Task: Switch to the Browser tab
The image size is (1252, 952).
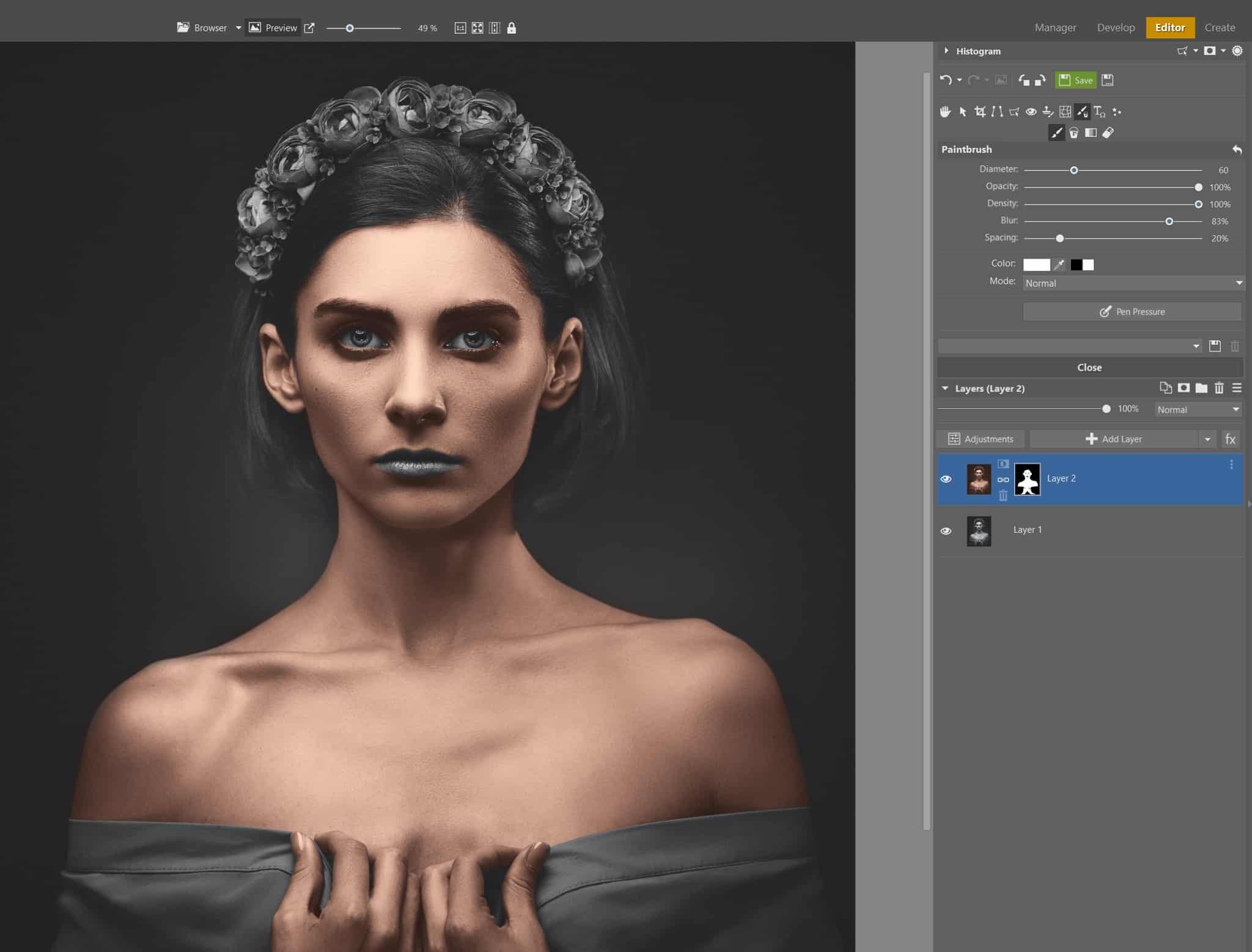Action: coord(201,27)
